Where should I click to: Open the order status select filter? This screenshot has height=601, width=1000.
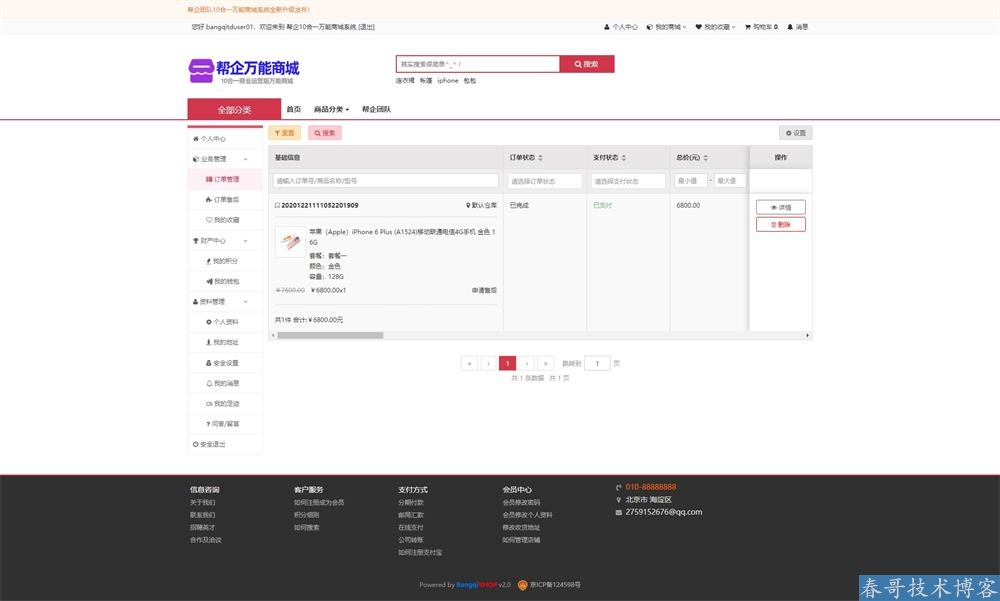[x=545, y=181]
